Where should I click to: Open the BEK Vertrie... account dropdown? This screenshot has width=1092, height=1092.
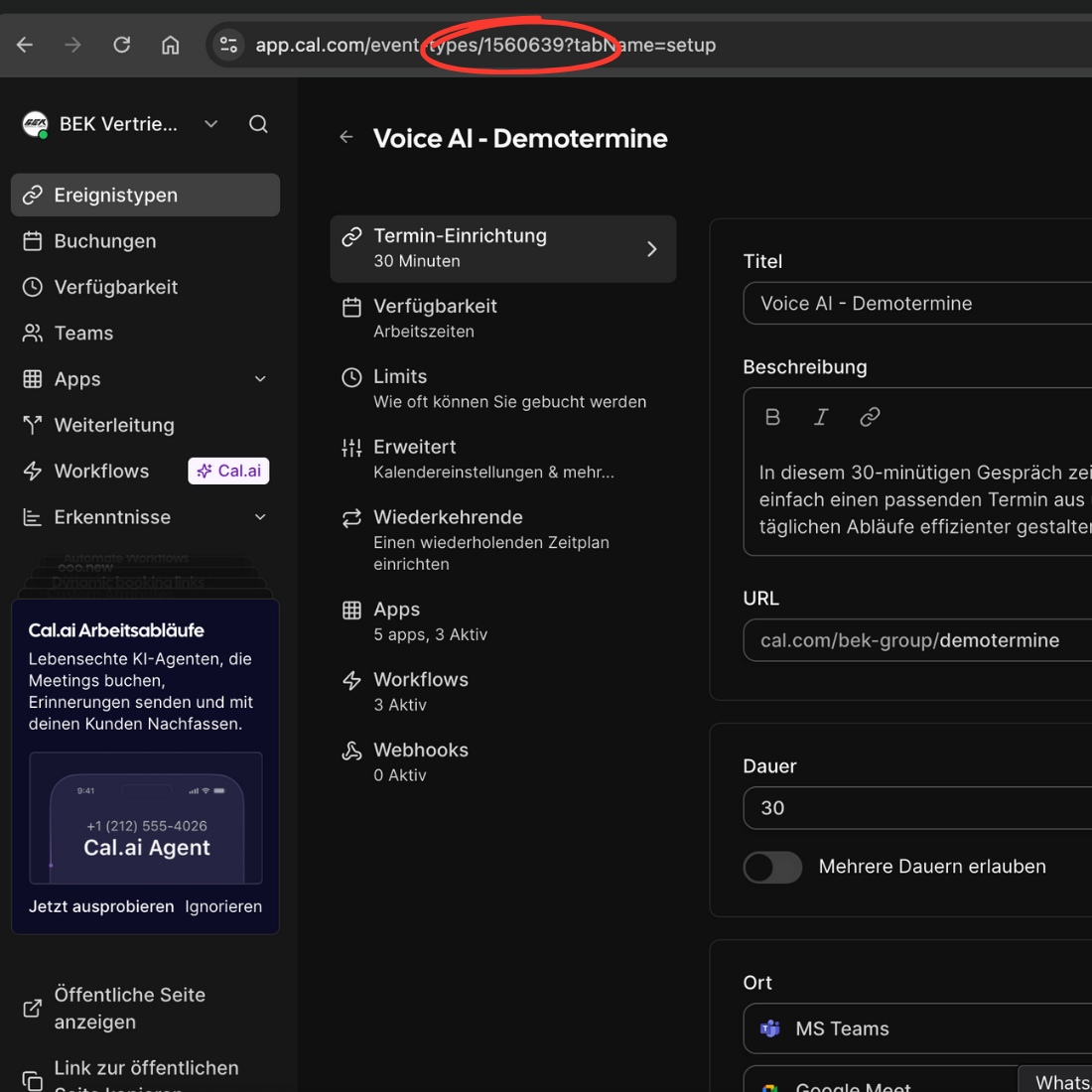tap(211, 124)
